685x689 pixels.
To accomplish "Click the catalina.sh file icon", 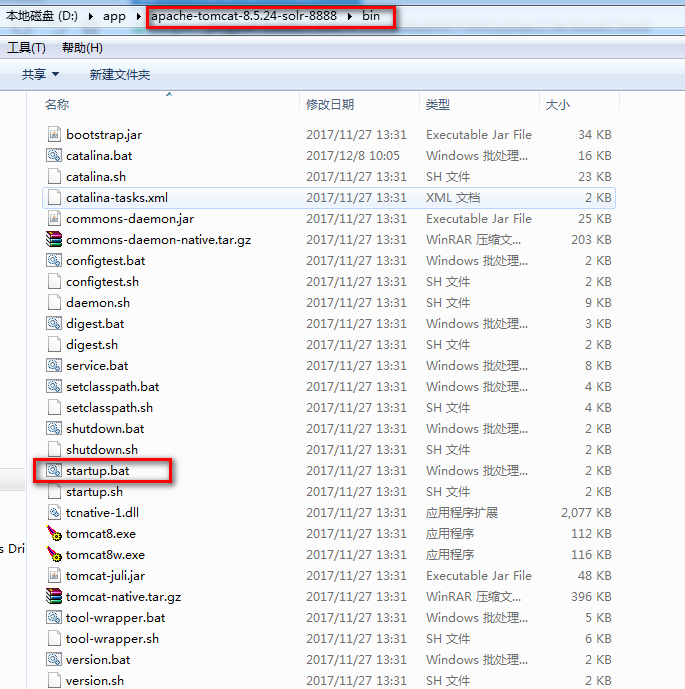I will (54, 176).
